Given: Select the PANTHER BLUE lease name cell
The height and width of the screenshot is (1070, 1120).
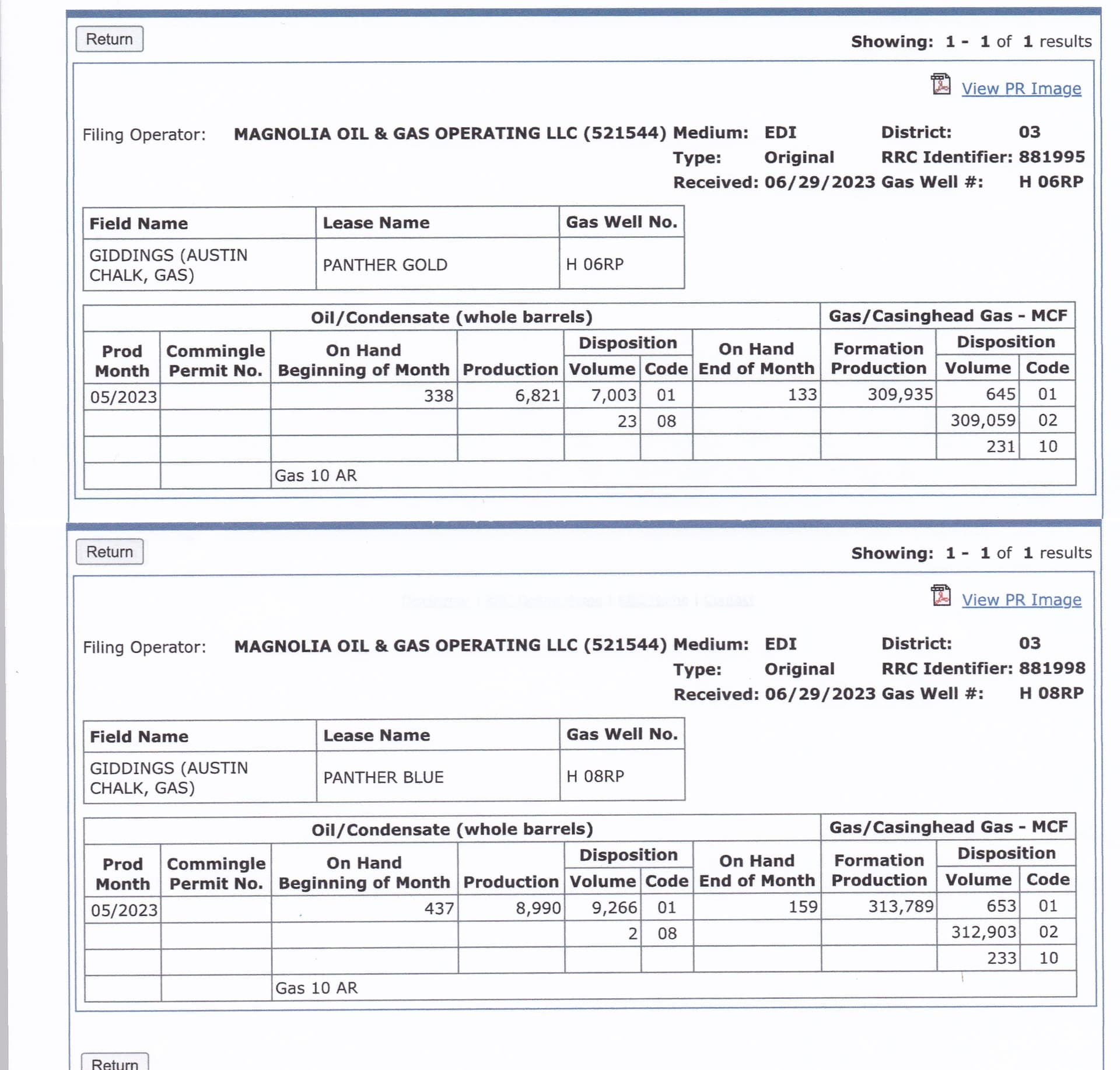Looking at the screenshot, I should 438,777.
